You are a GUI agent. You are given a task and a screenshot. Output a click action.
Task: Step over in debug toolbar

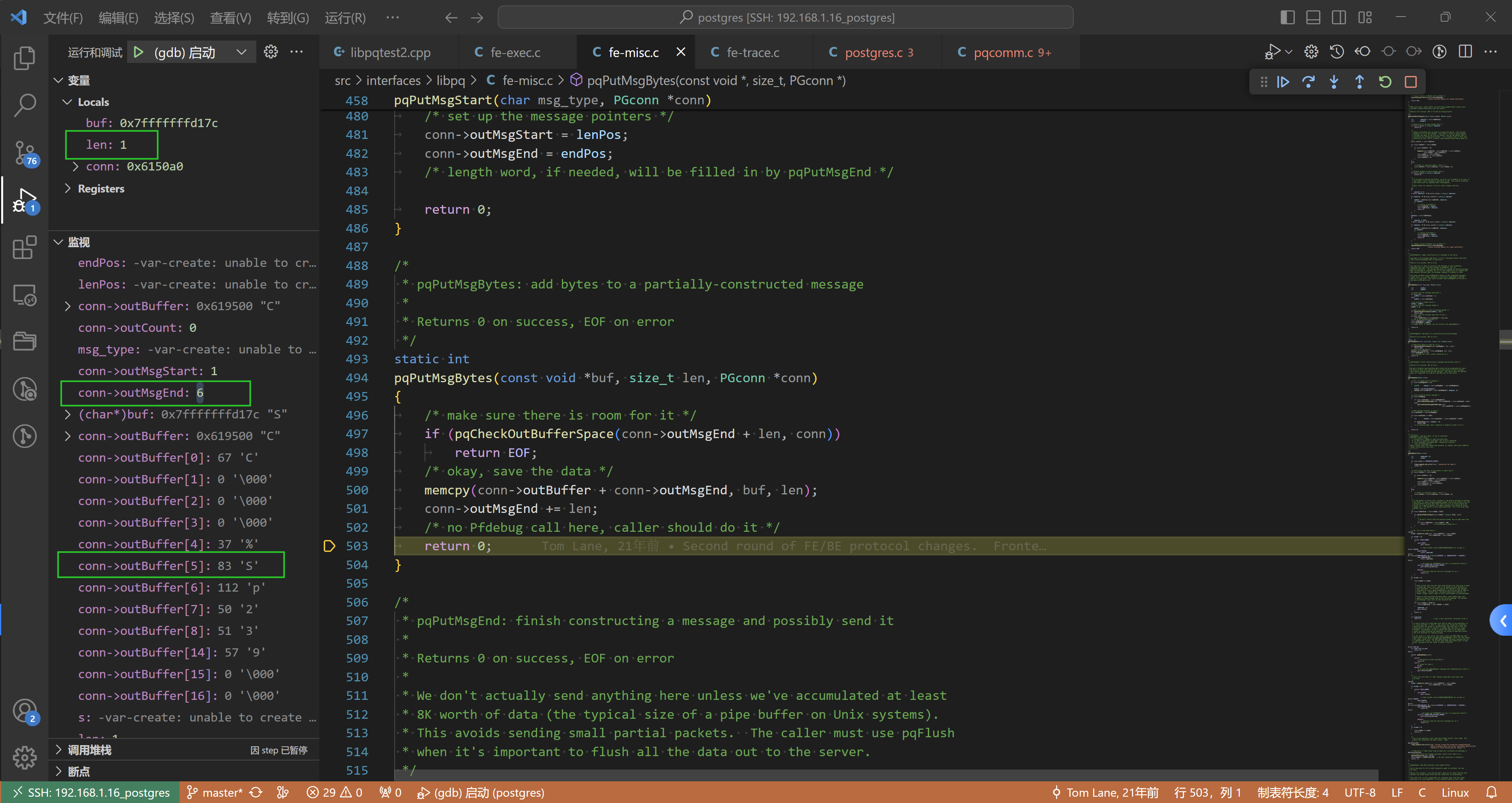click(1308, 81)
